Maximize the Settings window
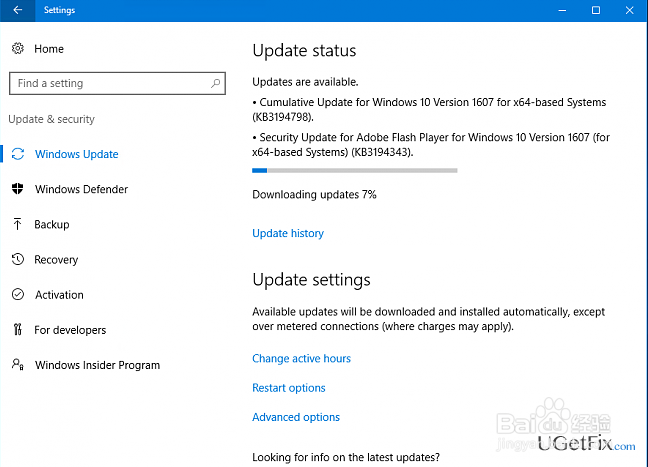 click(596, 10)
